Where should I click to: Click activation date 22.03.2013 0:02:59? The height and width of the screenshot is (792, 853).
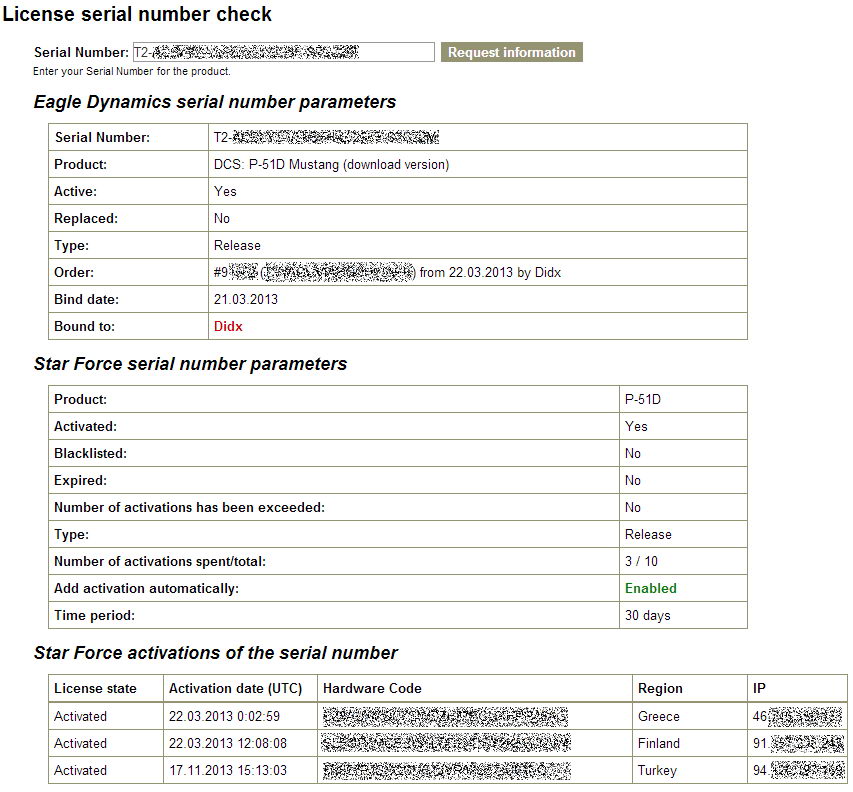(x=224, y=716)
